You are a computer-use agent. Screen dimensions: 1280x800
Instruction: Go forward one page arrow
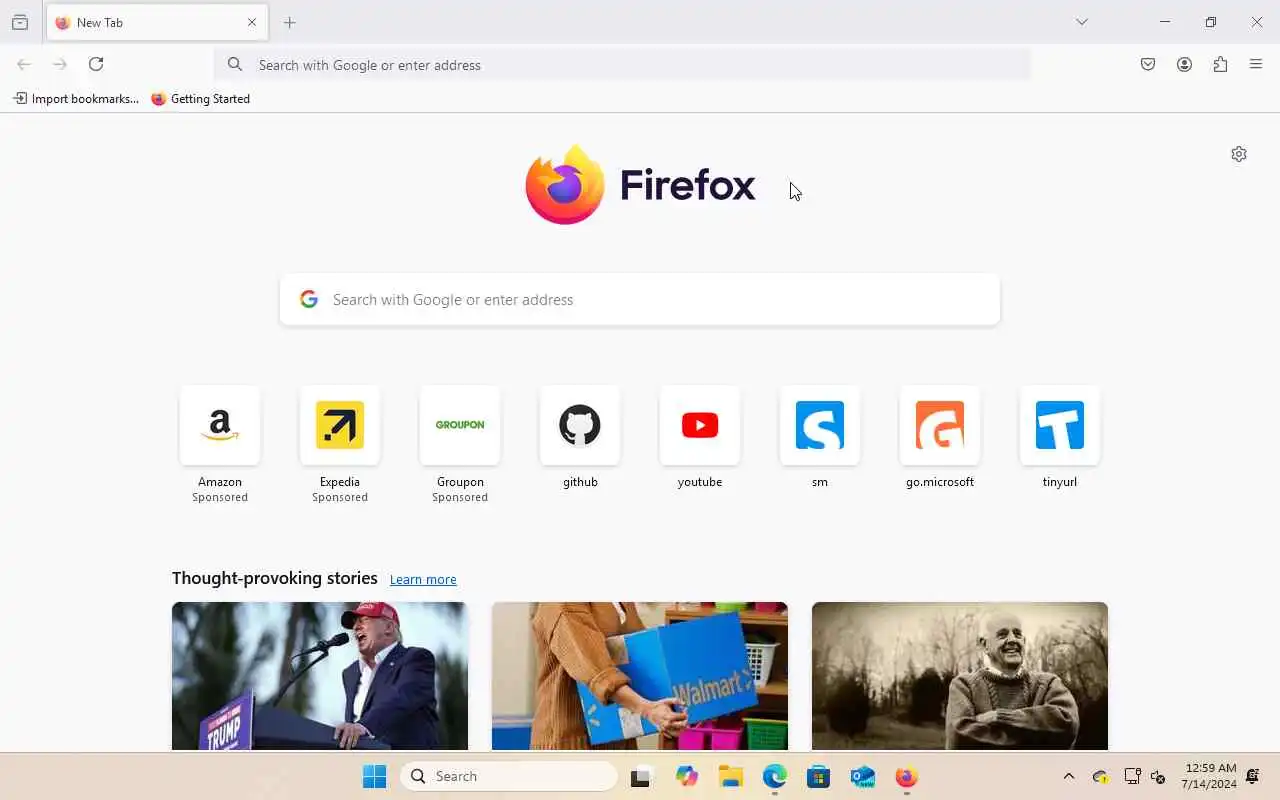click(x=60, y=64)
